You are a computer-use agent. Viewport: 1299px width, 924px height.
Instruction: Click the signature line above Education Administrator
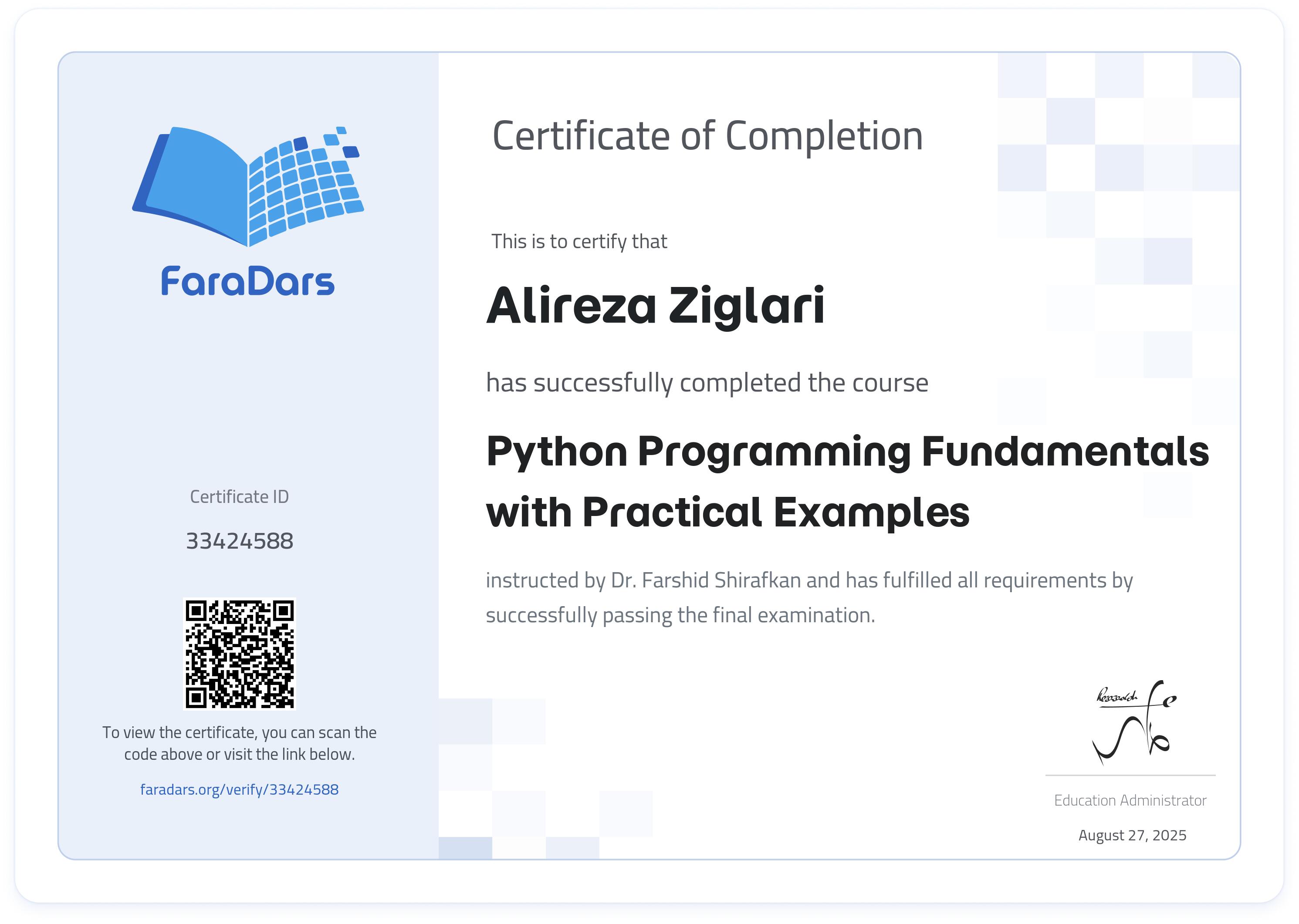(1130, 776)
